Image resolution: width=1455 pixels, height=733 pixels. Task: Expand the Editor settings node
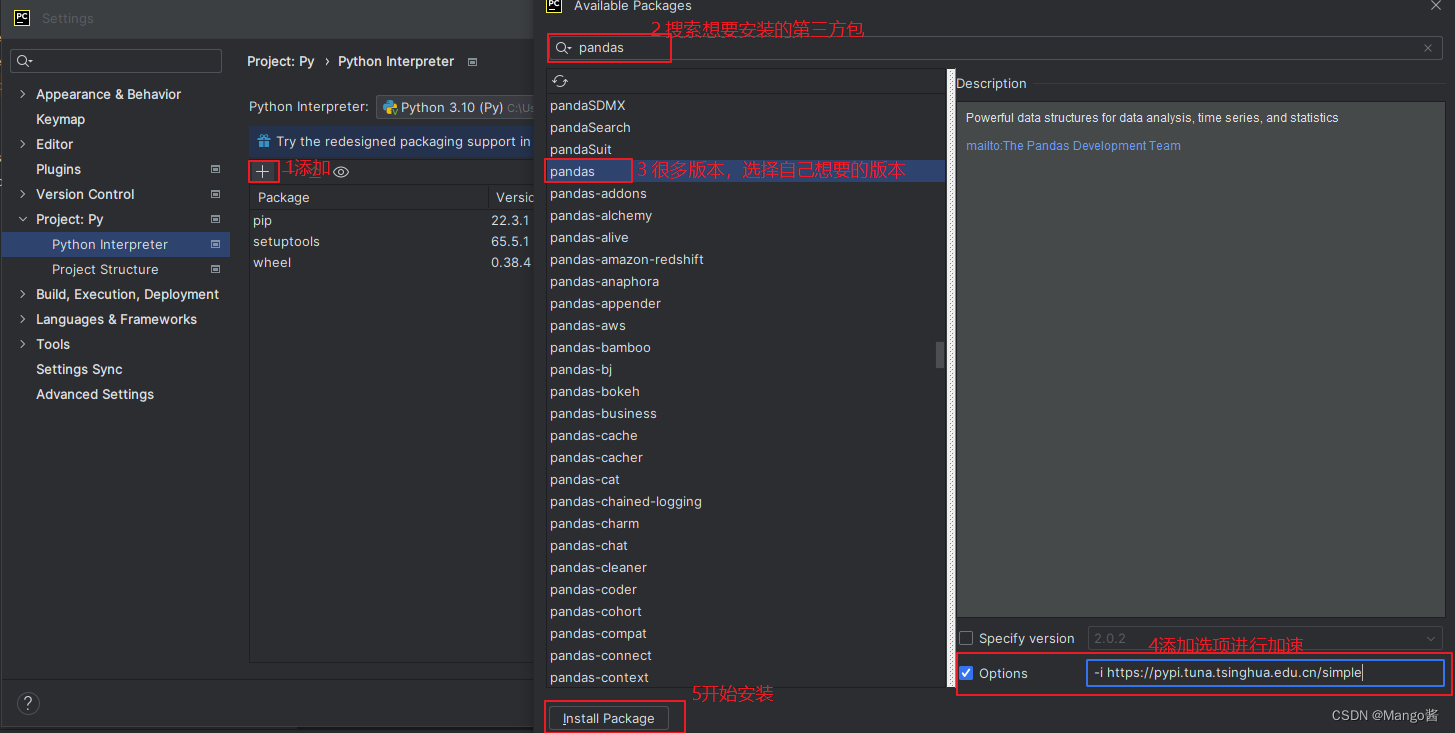(x=23, y=144)
